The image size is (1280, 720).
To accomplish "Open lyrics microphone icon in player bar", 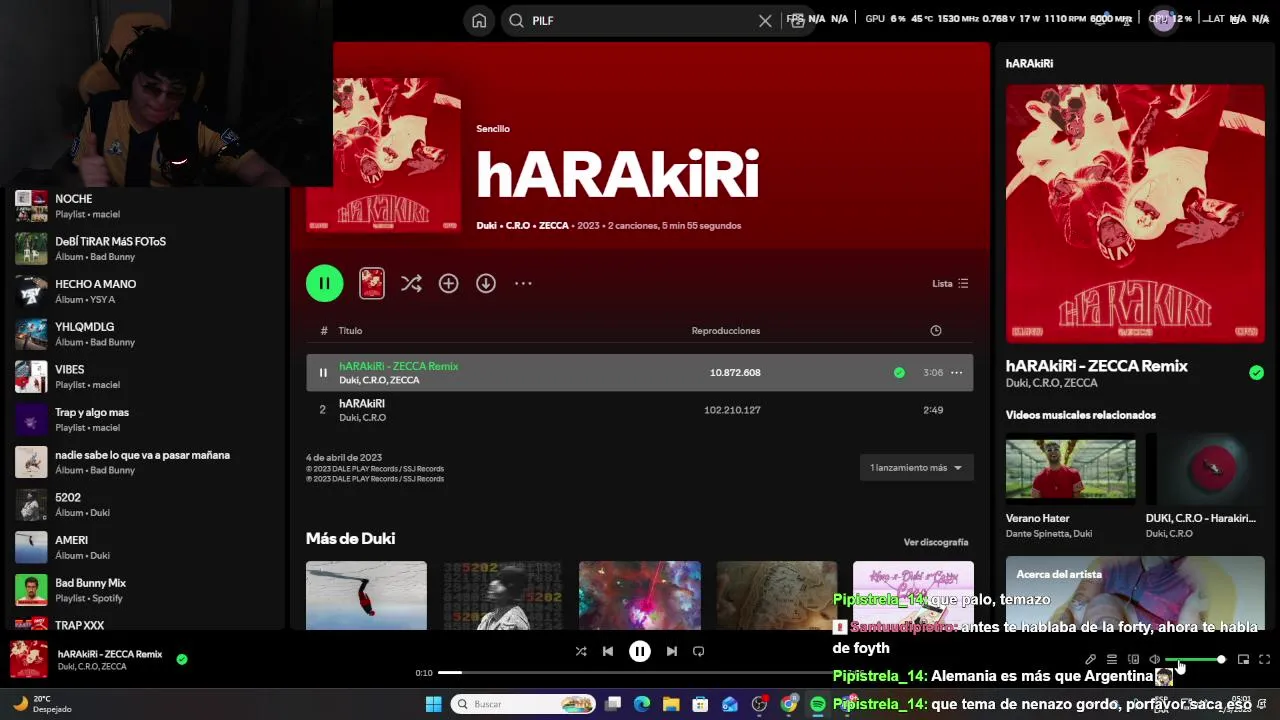I will [x=1090, y=660].
